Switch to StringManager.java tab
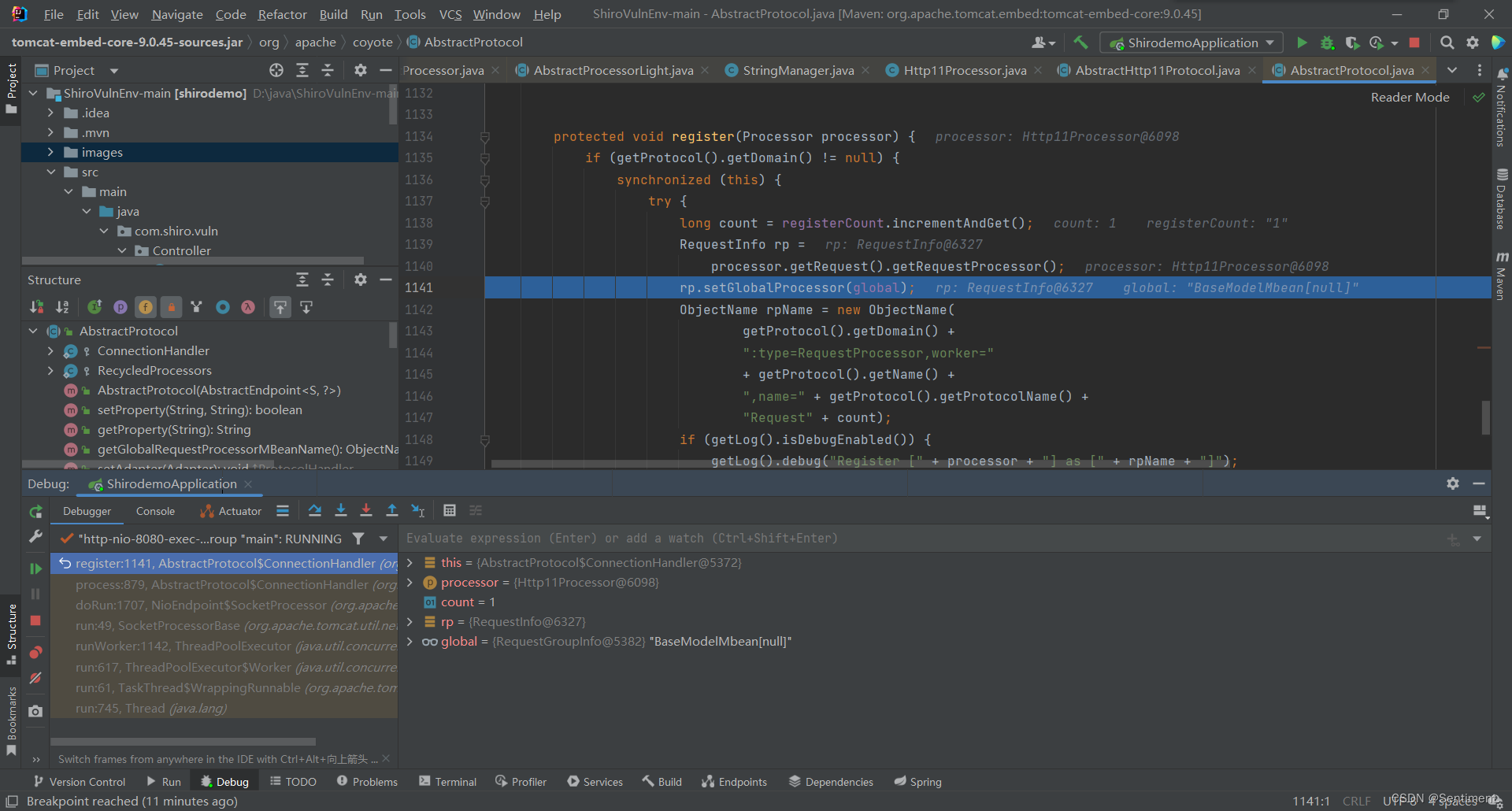 (798, 70)
